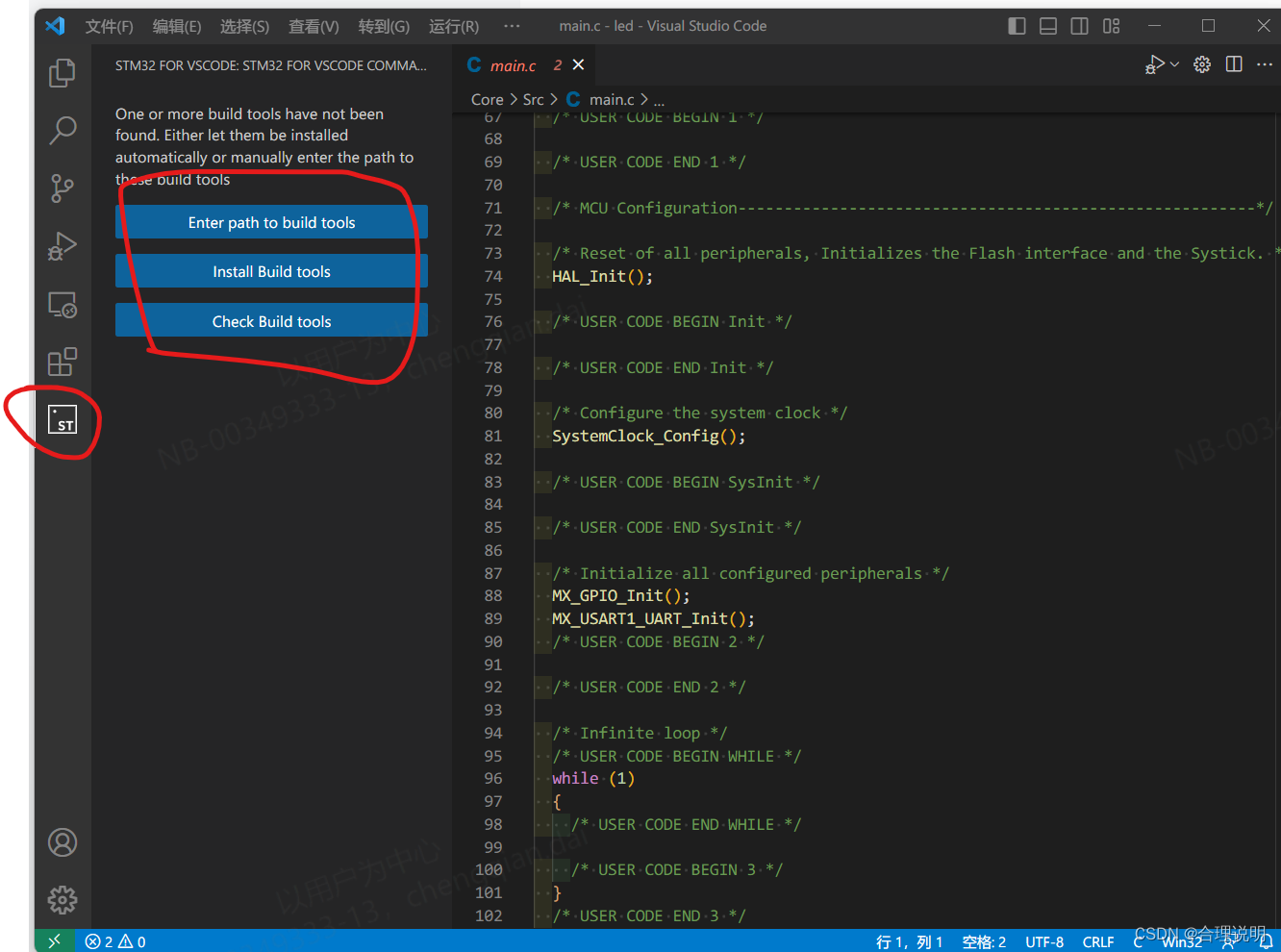Image resolution: width=1281 pixels, height=952 pixels.
Task: Click the /* Infinite loop */ comment
Action: [640, 733]
